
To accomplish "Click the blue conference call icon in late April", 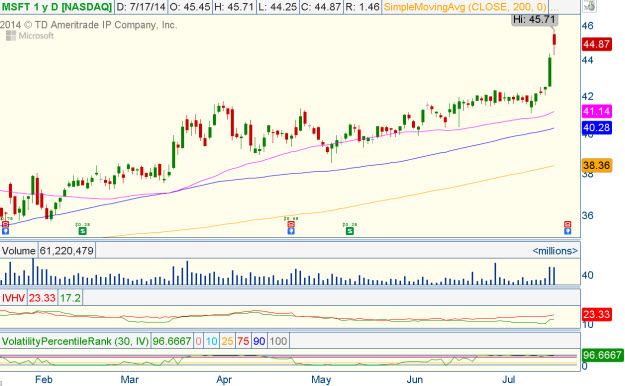I will point(291,231).
